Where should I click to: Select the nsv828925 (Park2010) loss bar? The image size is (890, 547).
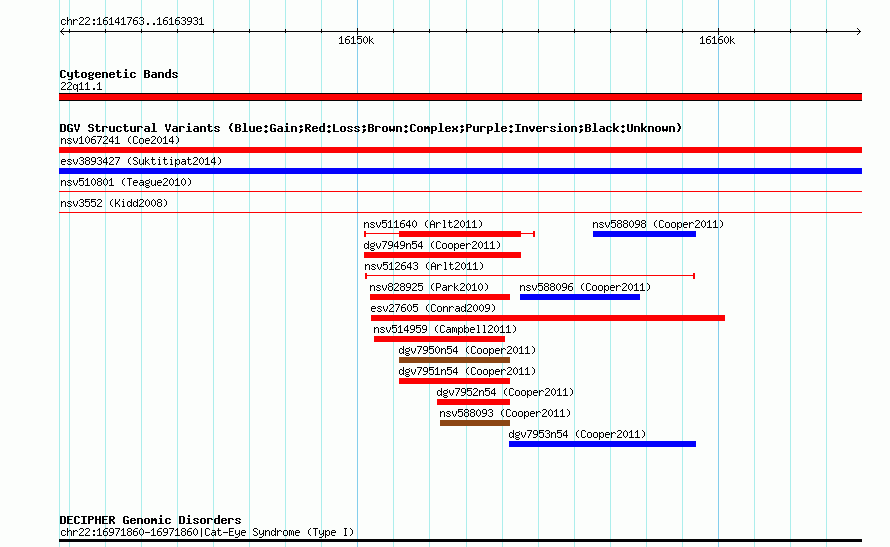(x=440, y=297)
